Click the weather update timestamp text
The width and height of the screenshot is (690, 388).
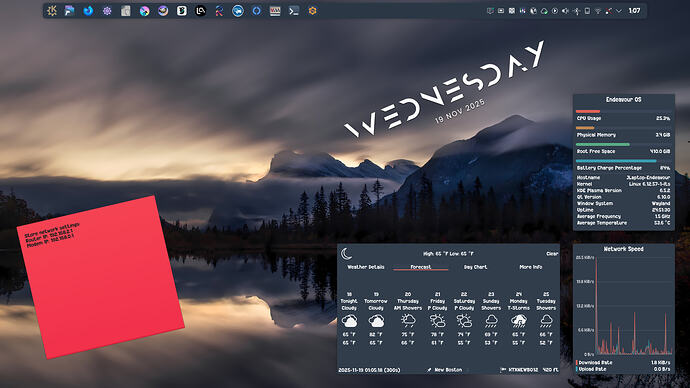[x=369, y=370]
